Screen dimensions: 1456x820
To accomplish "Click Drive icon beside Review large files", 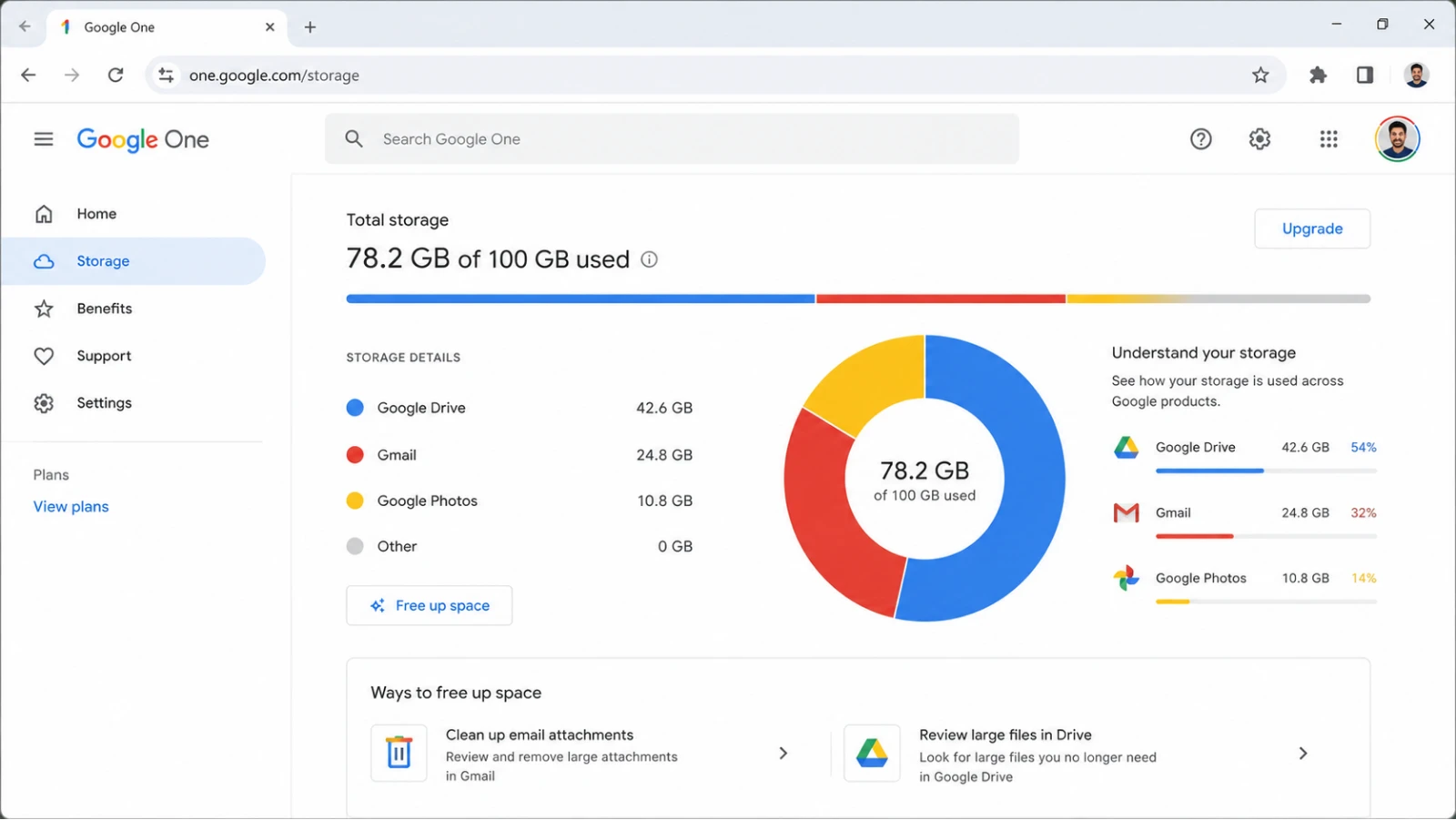I will click(x=872, y=753).
